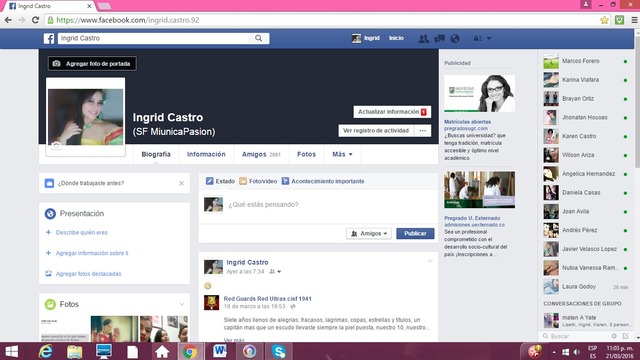Screen dimensions: 640x360
Task: Click the camera icon on profile picture
Action: [x=56, y=145]
